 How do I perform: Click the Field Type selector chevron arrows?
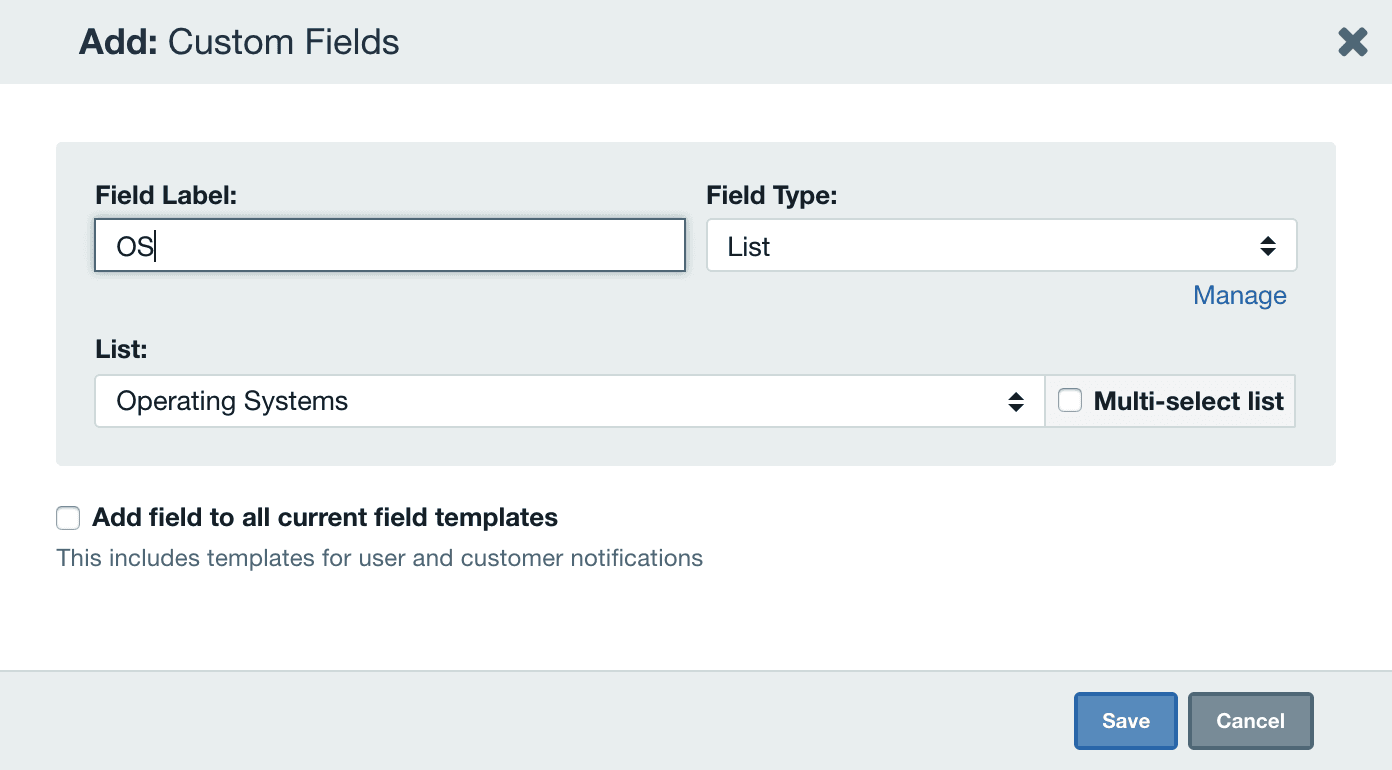click(x=1268, y=245)
